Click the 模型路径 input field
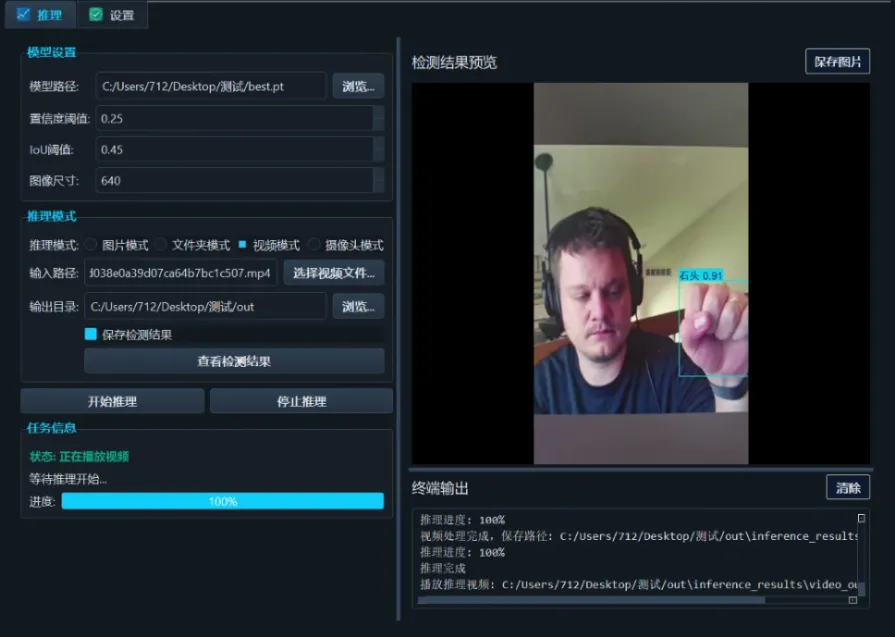The image size is (895, 637). click(x=211, y=86)
